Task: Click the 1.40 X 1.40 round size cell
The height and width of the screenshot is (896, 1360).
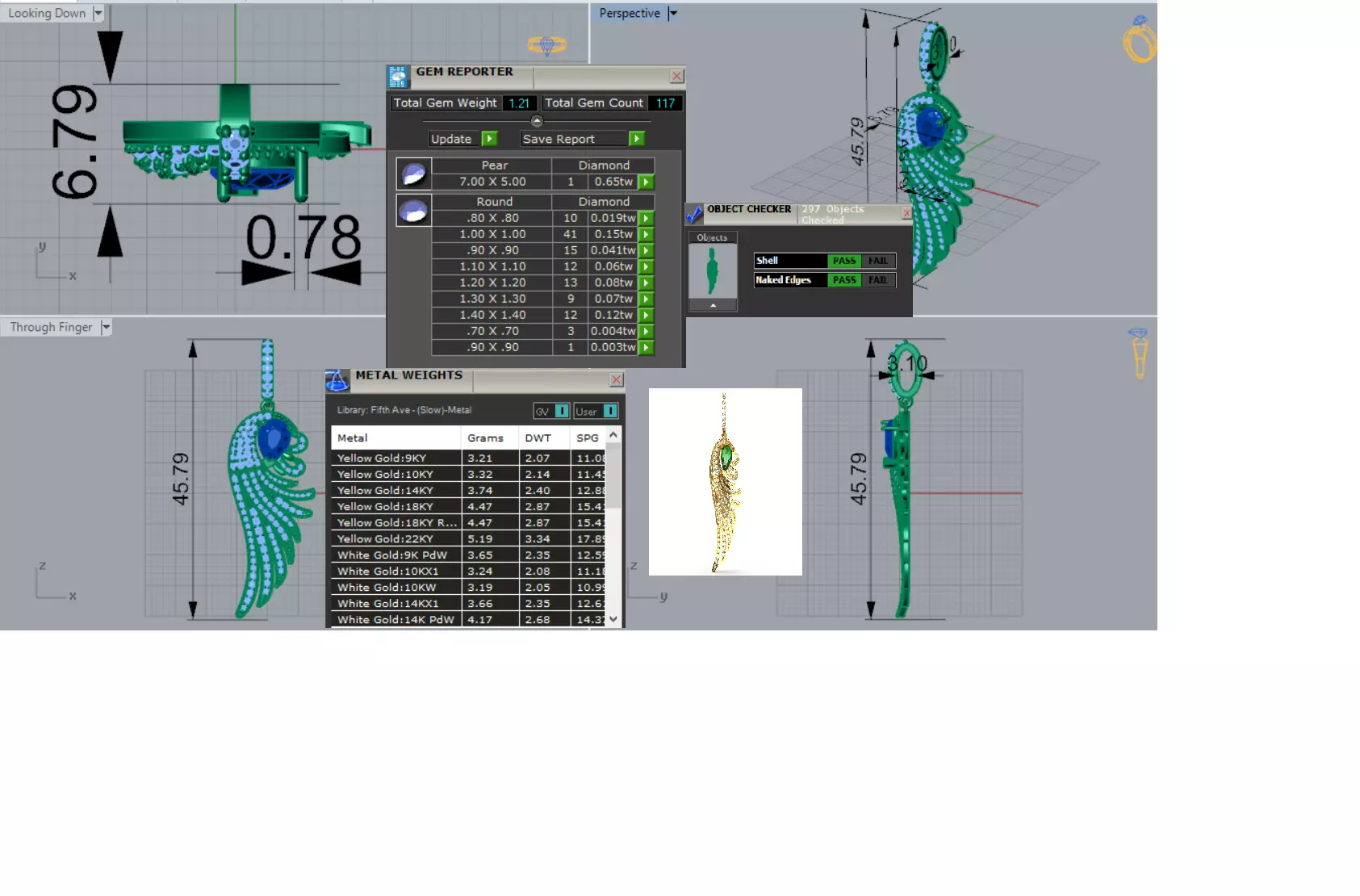Action: 492,315
